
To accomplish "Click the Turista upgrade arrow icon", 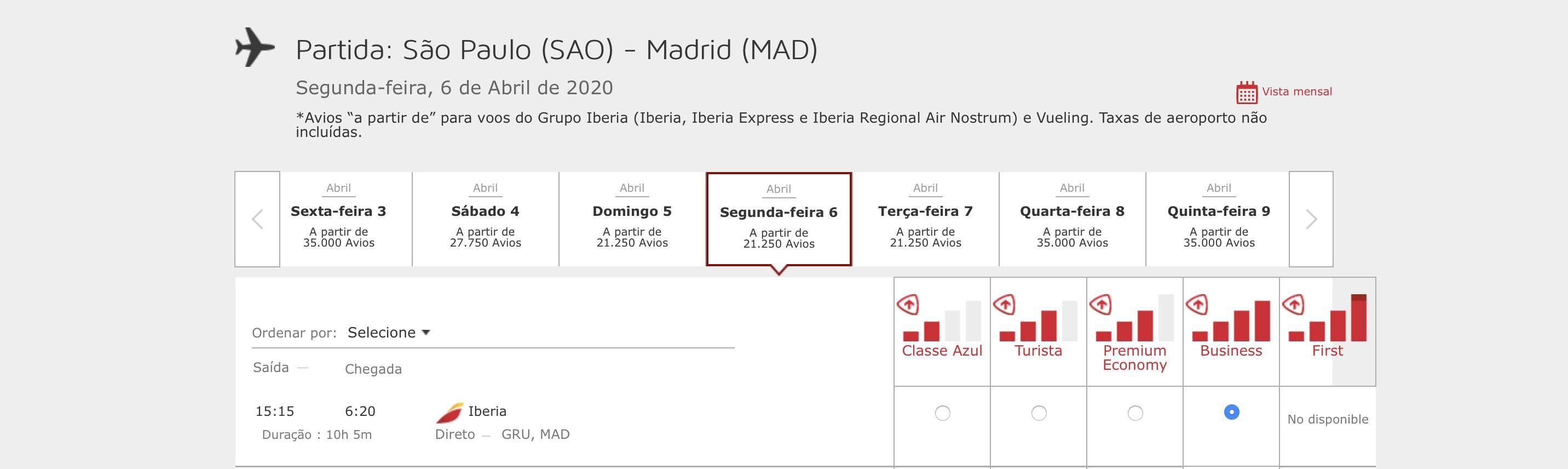I will coord(1004,304).
